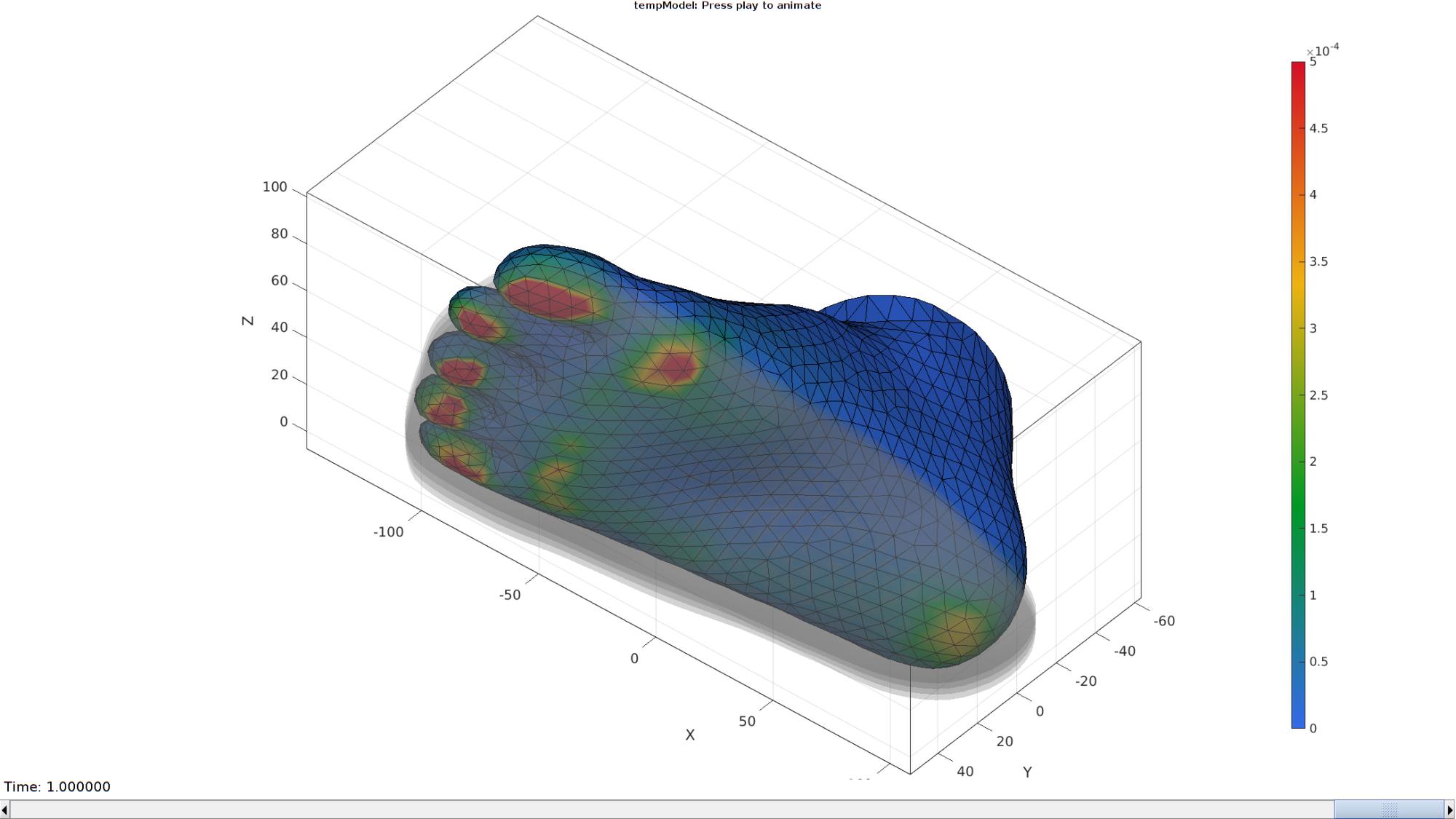Click the colorbar tick label '4.5'
Screen dimensions: 1456x819
(1318, 128)
